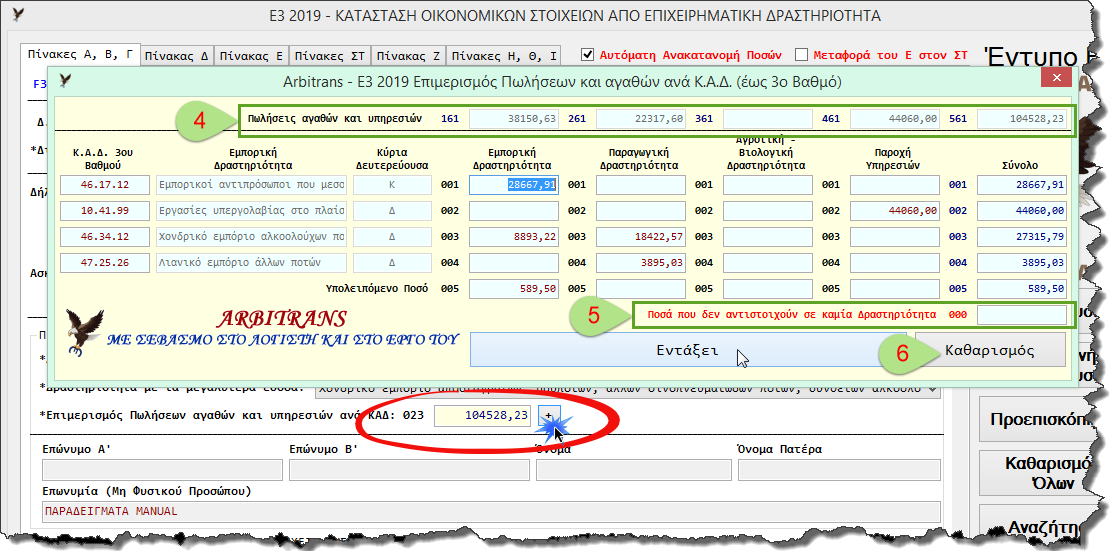
Task: Click field 003 Εμπορική Δραστηριότητα 8893,22
Action: 513,237
